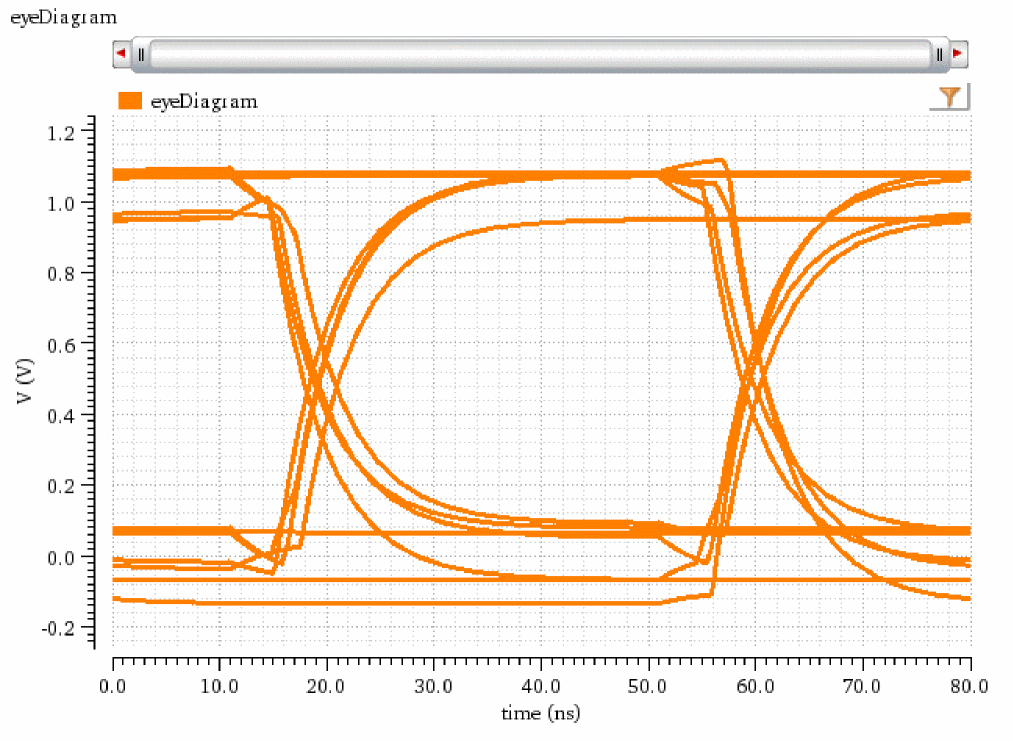Click the left zoom handle grip

click(x=141, y=54)
